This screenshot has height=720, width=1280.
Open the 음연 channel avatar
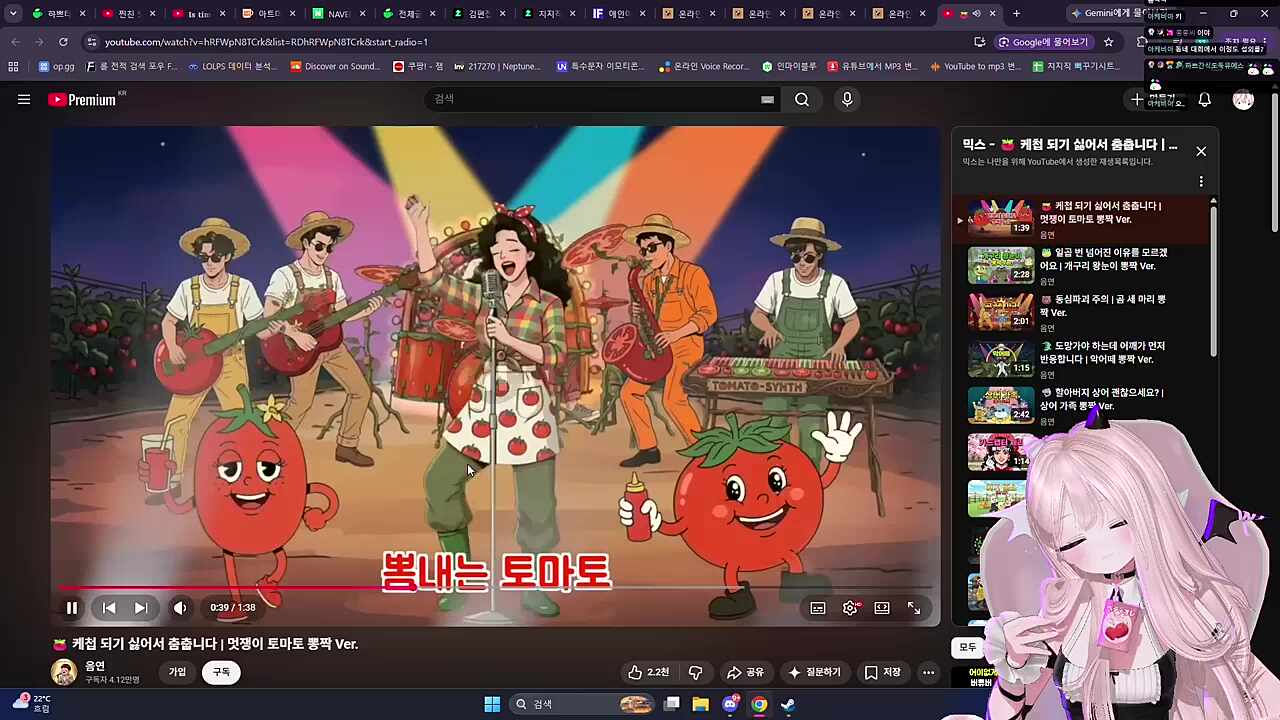(x=64, y=672)
